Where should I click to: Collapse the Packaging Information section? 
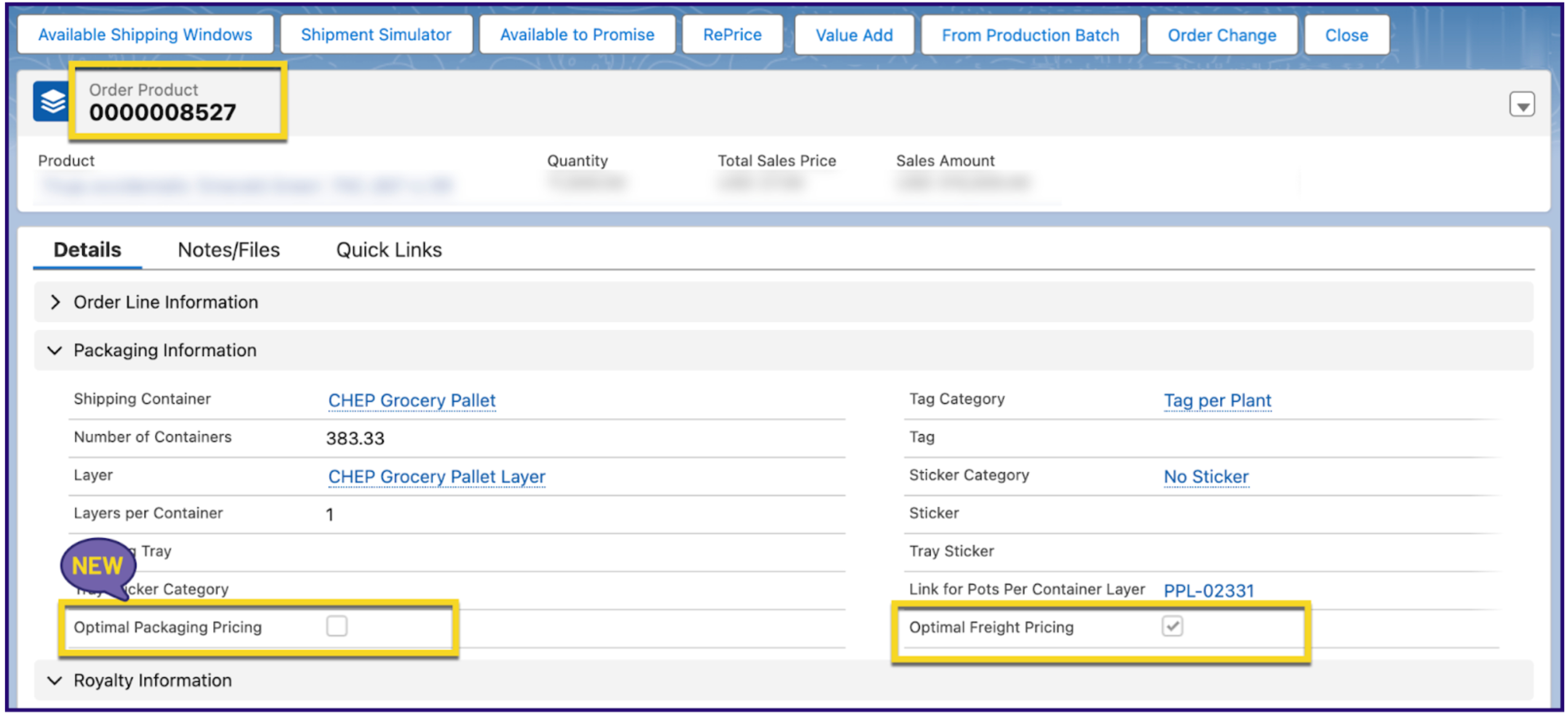click(784, 350)
